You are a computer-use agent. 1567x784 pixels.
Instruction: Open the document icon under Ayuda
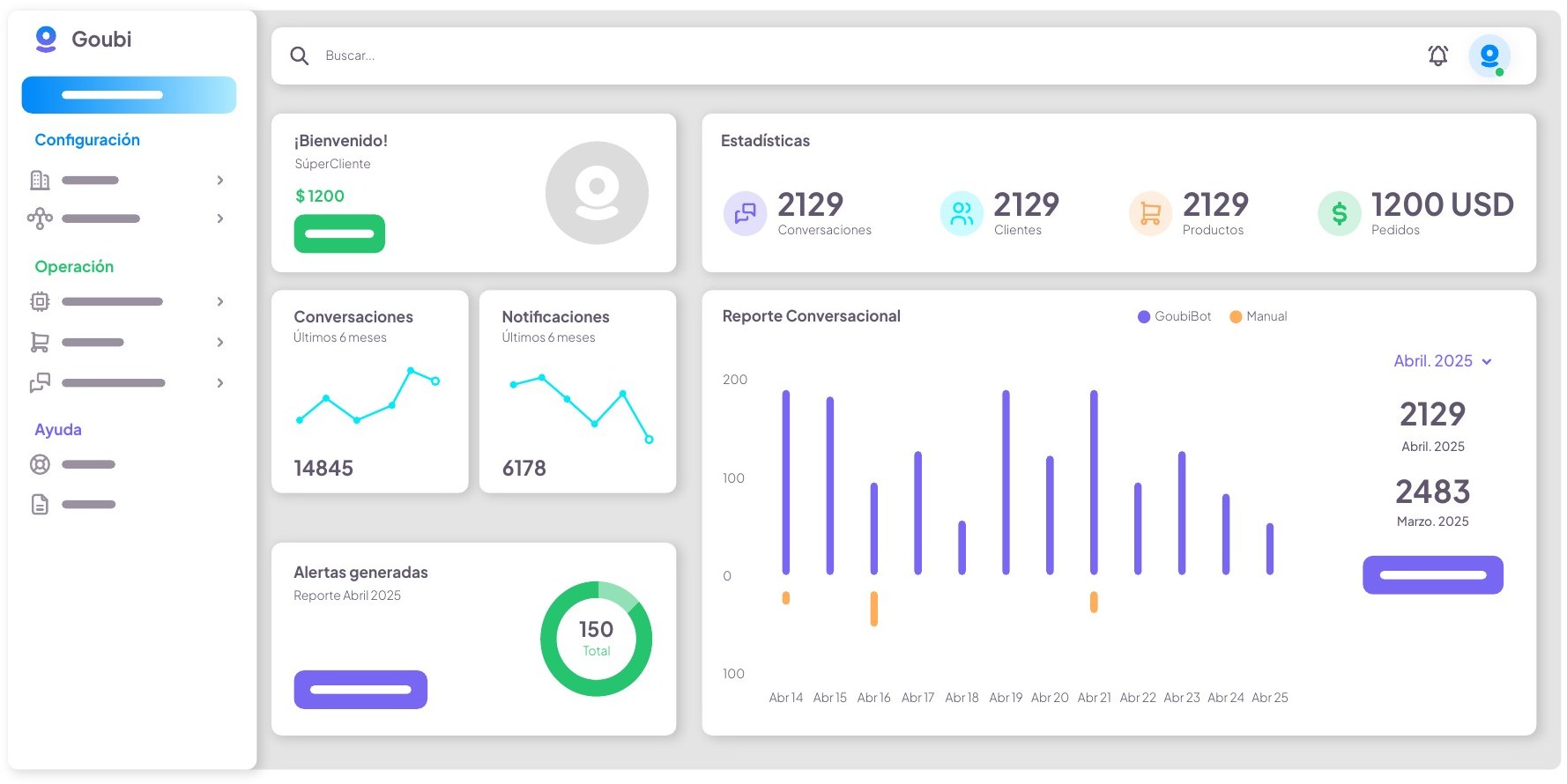pyautogui.click(x=40, y=504)
